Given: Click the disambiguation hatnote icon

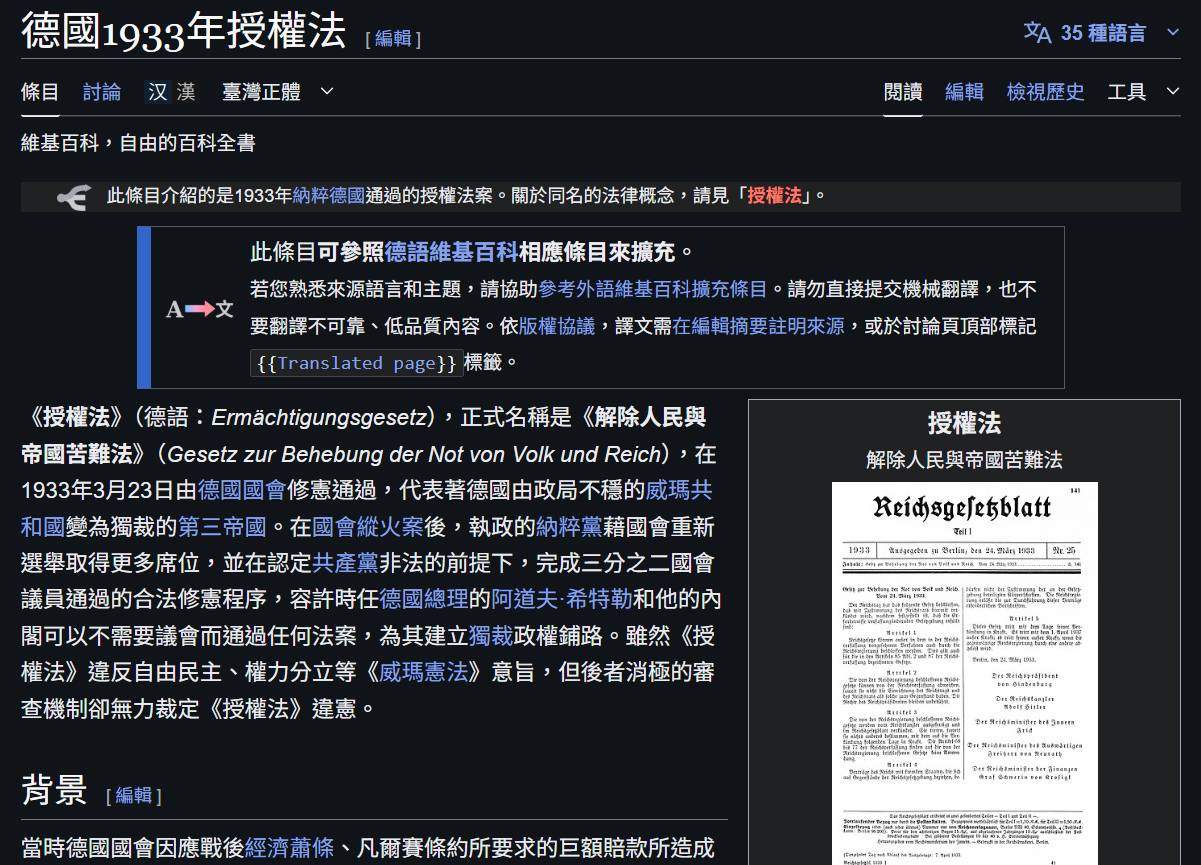Looking at the screenshot, I should tap(73, 197).
